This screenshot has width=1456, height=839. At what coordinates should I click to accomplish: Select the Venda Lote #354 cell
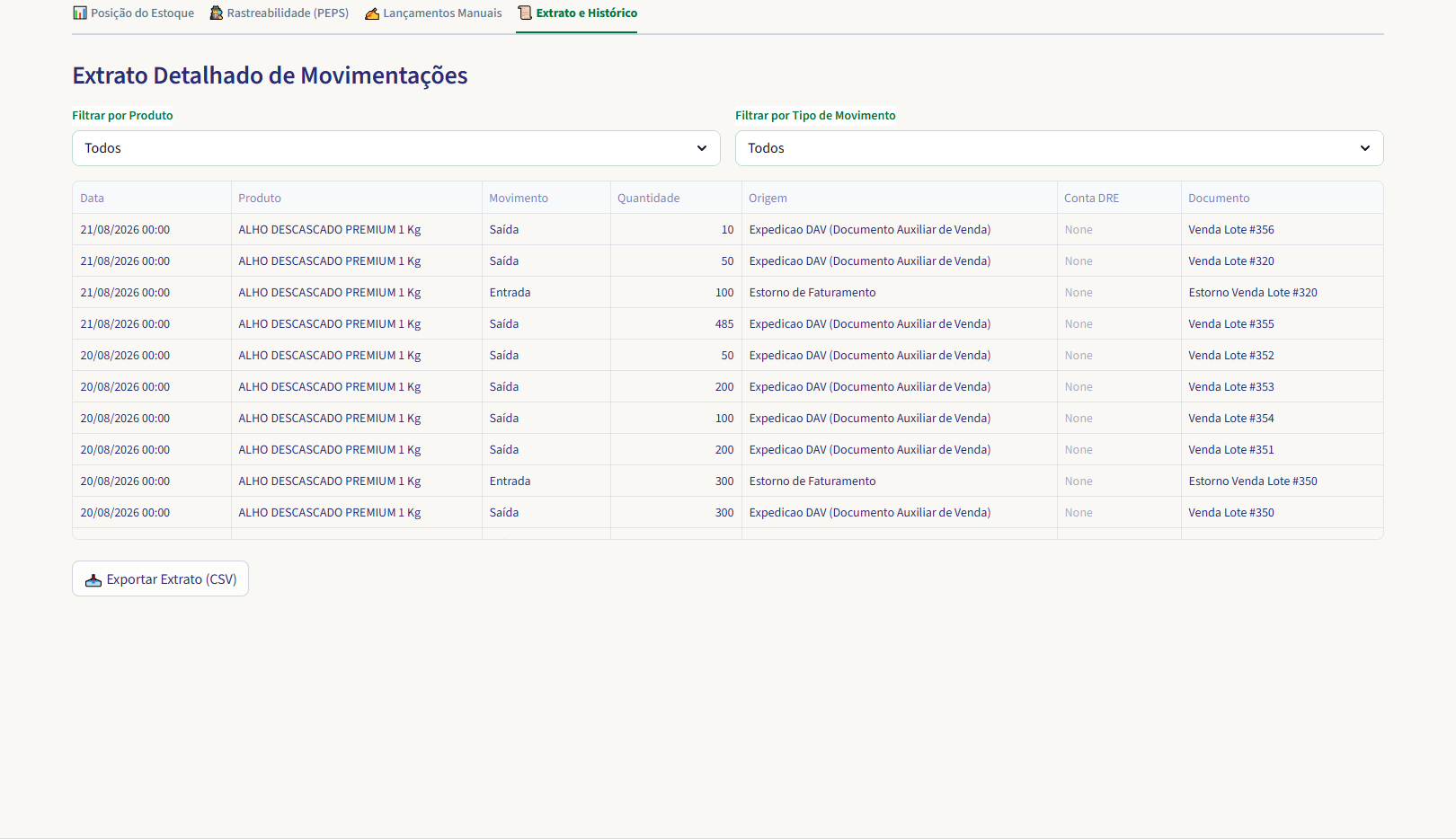coord(1283,418)
